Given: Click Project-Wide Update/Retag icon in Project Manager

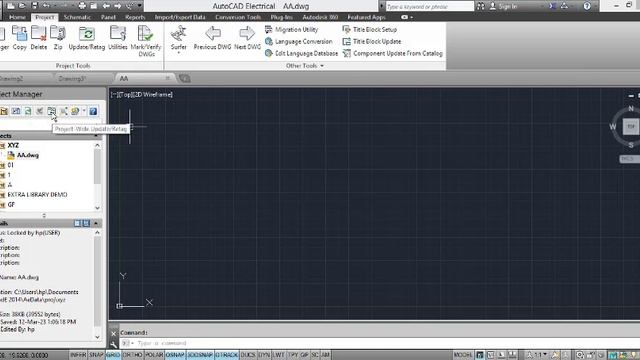Looking at the screenshot, I should tap(51, 111).
